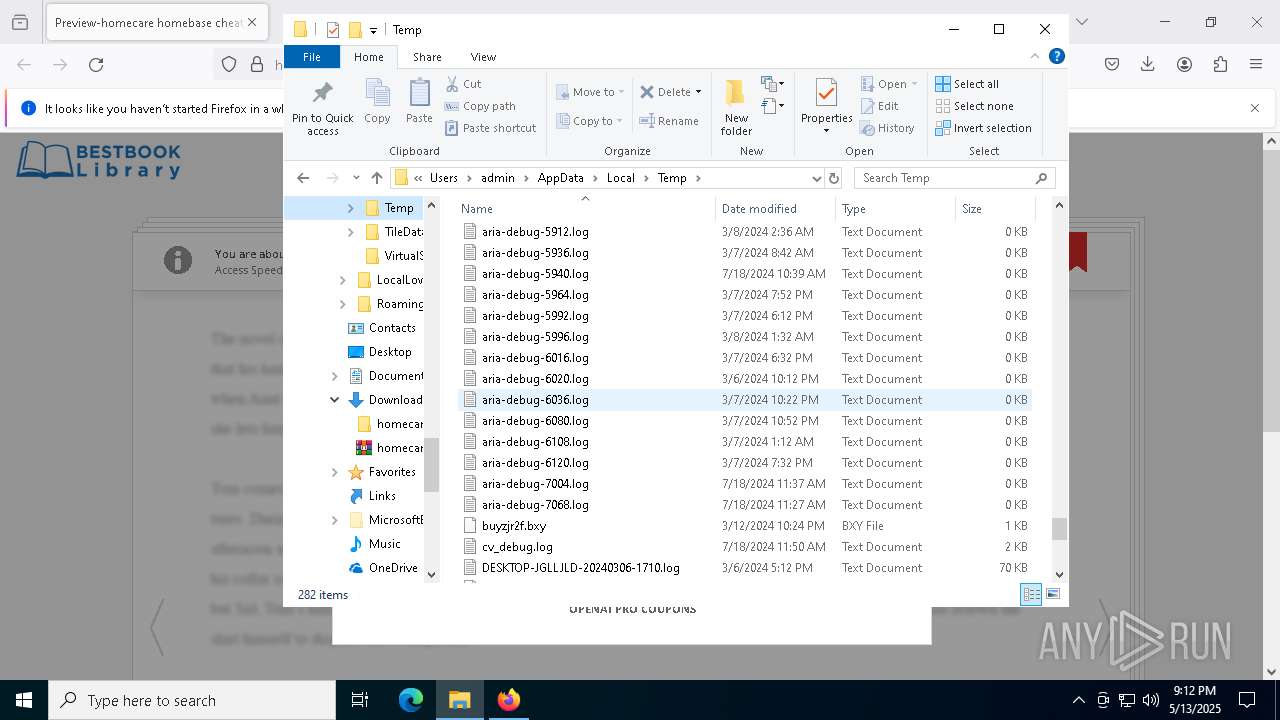Click the Windows Start button
1280x720 pixels.
click(x=24, y=700)
